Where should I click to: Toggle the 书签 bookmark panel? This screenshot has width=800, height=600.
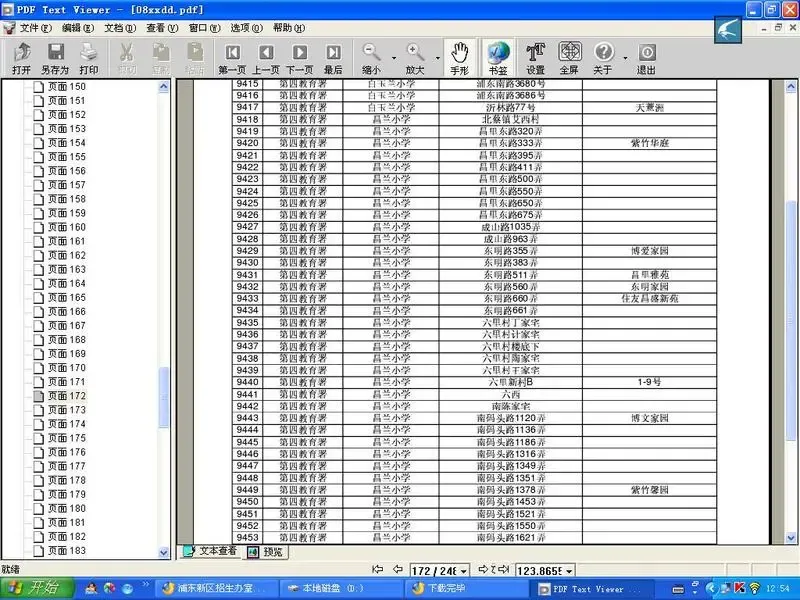coord(498,58)
